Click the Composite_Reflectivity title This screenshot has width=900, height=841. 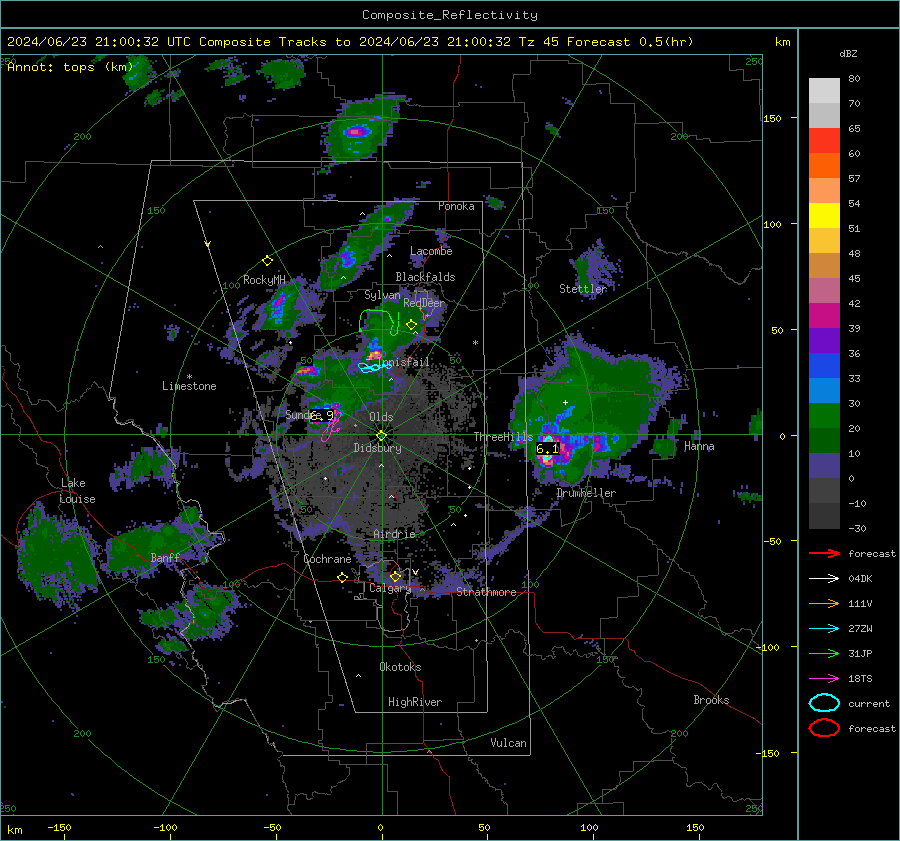click(x=450, y=15)
